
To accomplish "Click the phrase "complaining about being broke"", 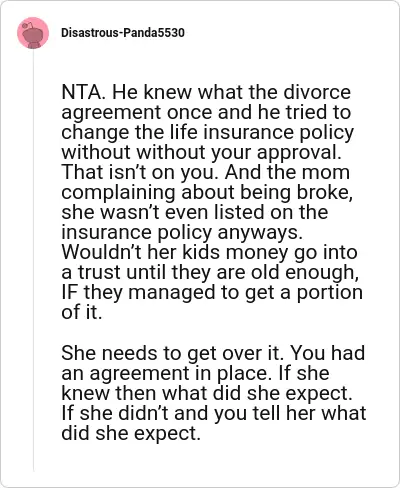I will [x=205, y=193].
